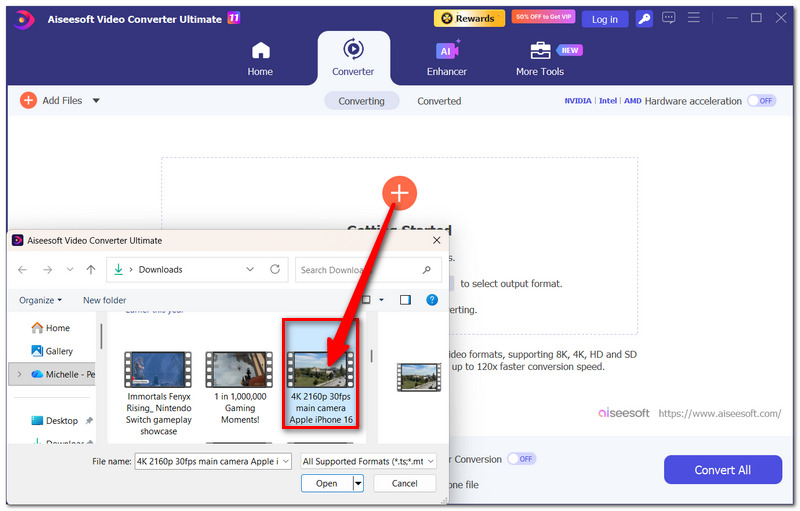Click the Convert All button
Screen dimensions: 800x511
pyautogui.click(x=722, y=470)
